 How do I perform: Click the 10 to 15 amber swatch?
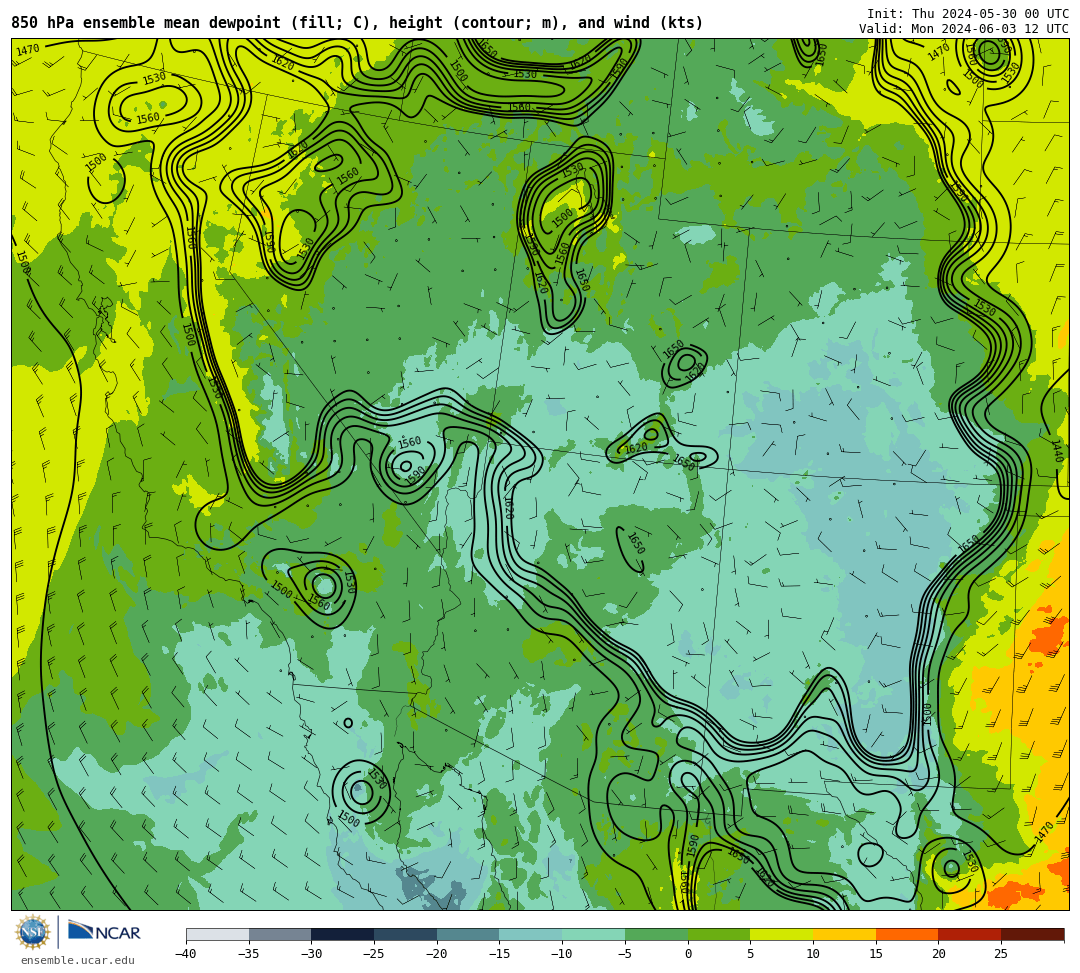coord(844,934)
